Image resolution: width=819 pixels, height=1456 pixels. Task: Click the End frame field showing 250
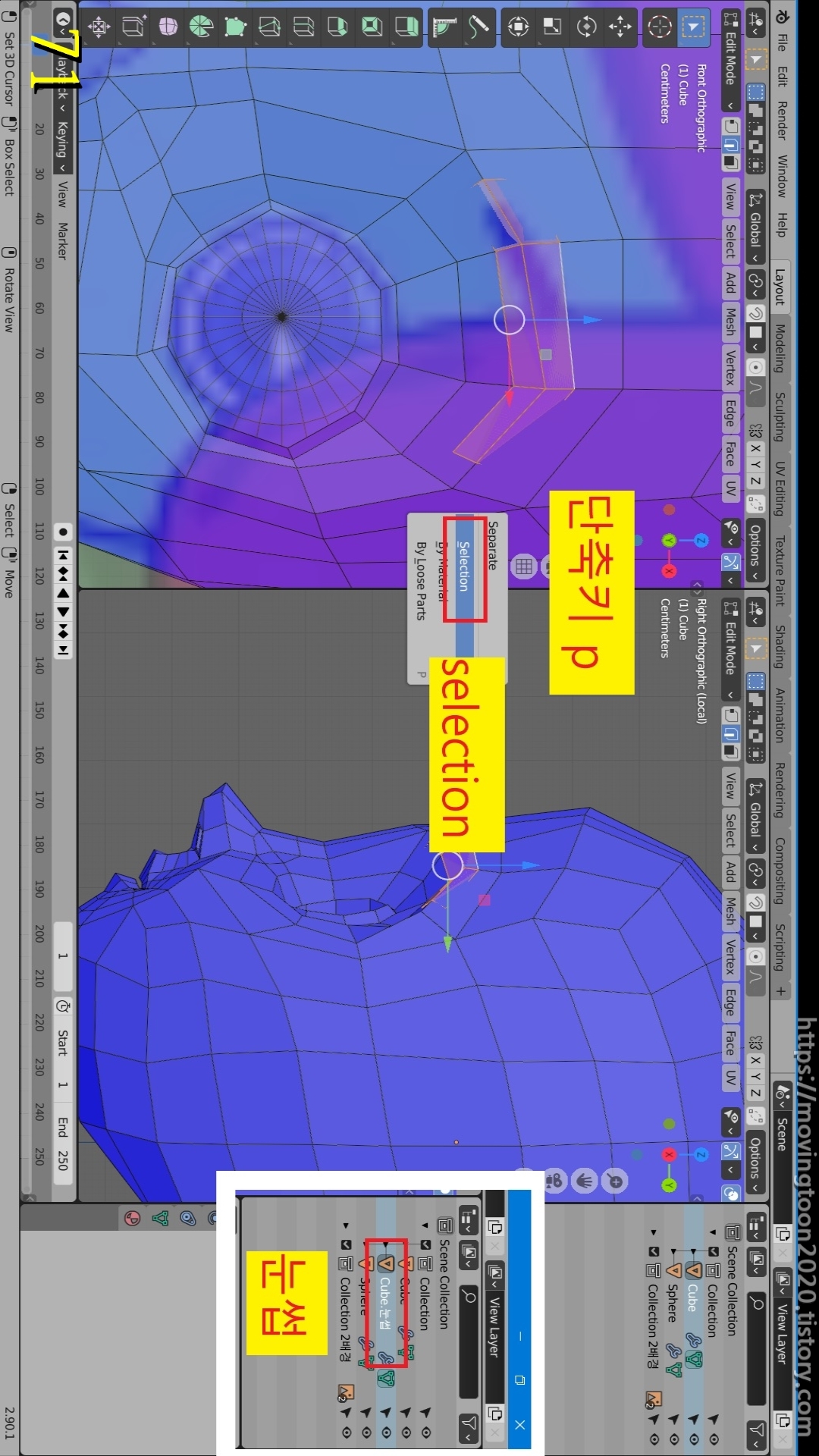pos(63,1143)
